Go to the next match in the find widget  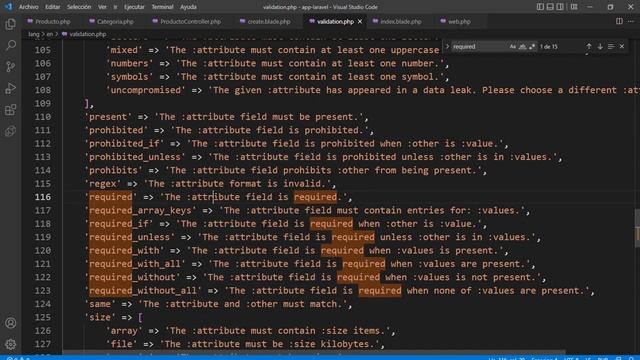pos(600,47)
